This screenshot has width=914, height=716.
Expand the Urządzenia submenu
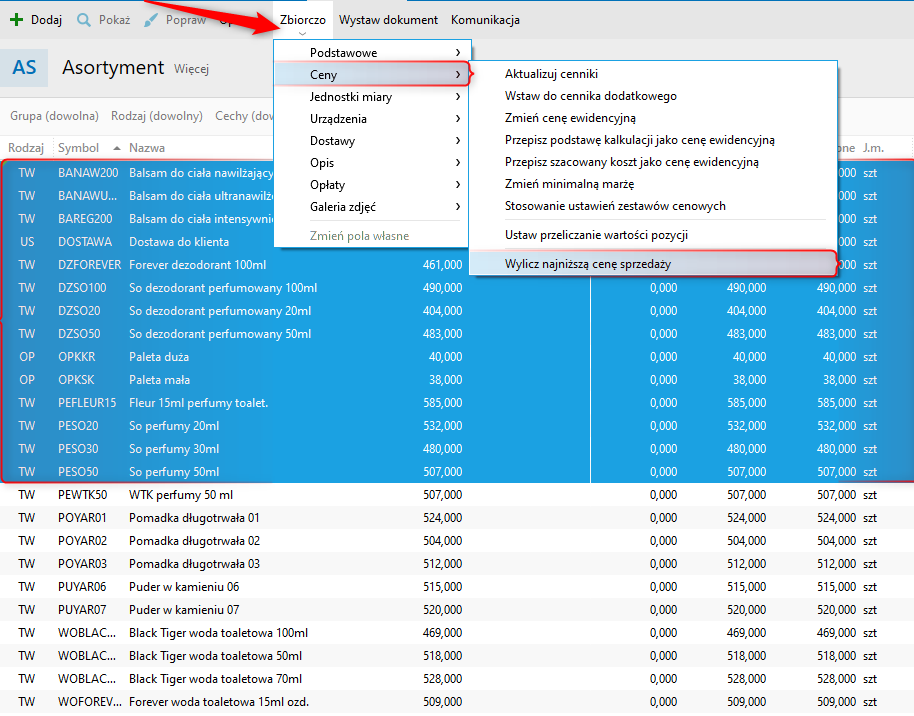(372, 119)
